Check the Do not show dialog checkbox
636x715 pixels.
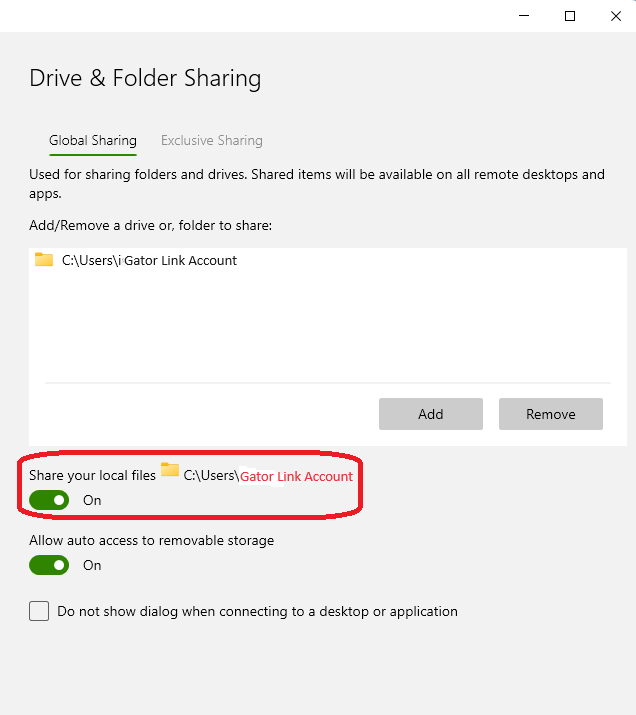(39, 611)
